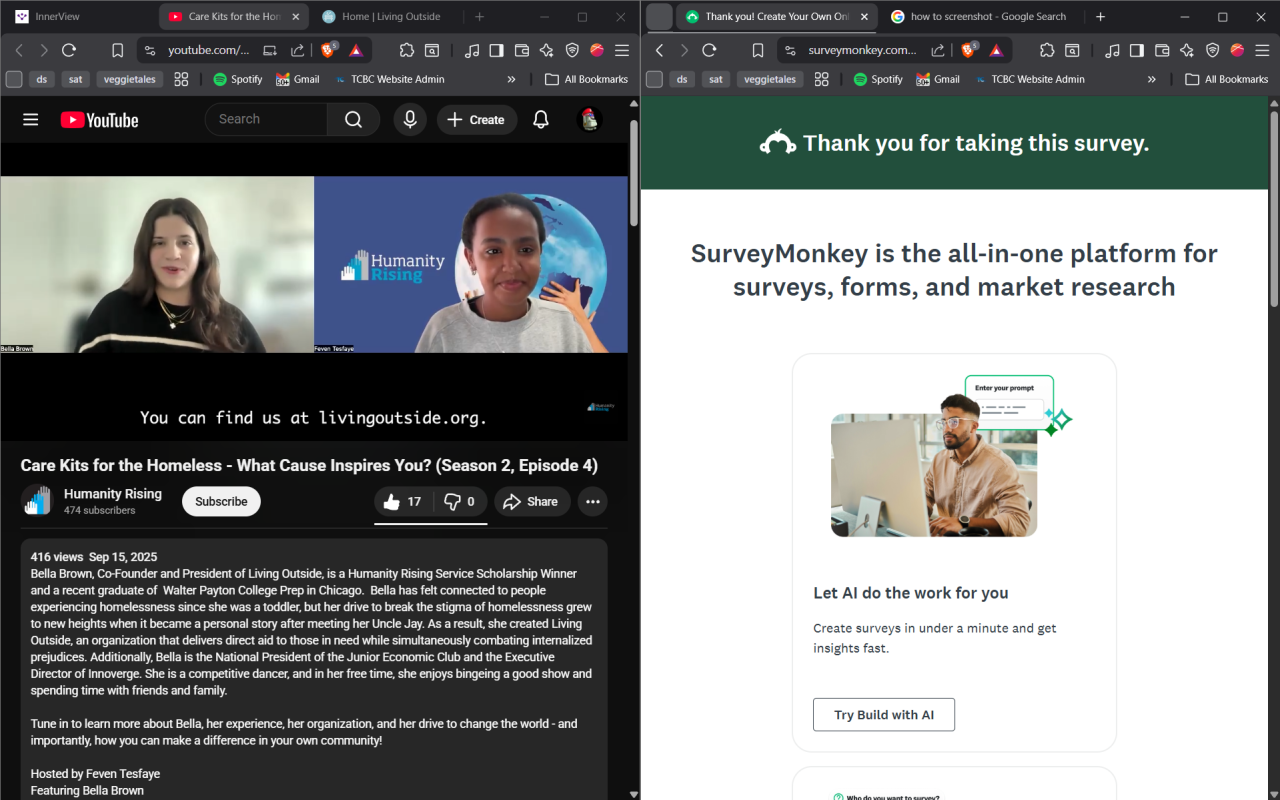Open the Spotify bookmark in YouTube window
Image resolution: width=1280 pixels, height=800 pixels.
(x=237, y=79)
